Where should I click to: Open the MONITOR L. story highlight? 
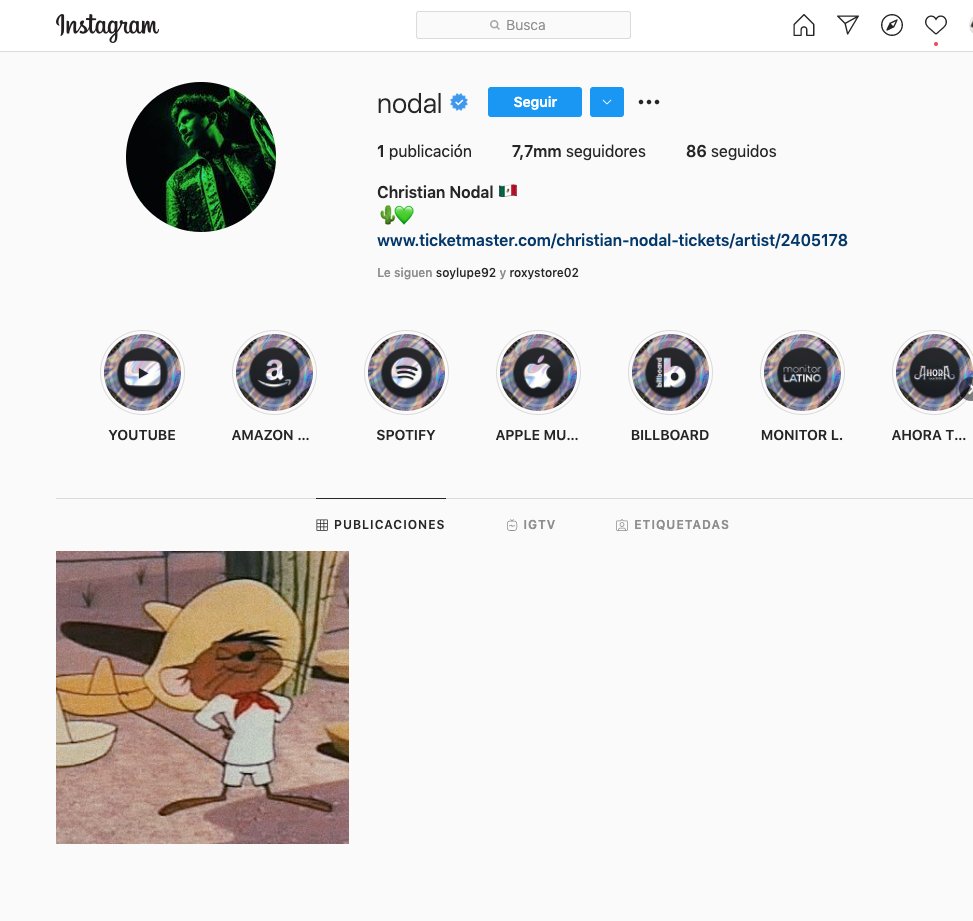(x=802, y=372)
